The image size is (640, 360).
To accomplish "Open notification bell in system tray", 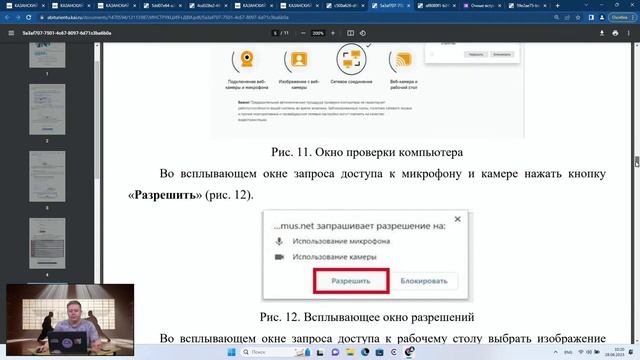I will coord(631,352).
